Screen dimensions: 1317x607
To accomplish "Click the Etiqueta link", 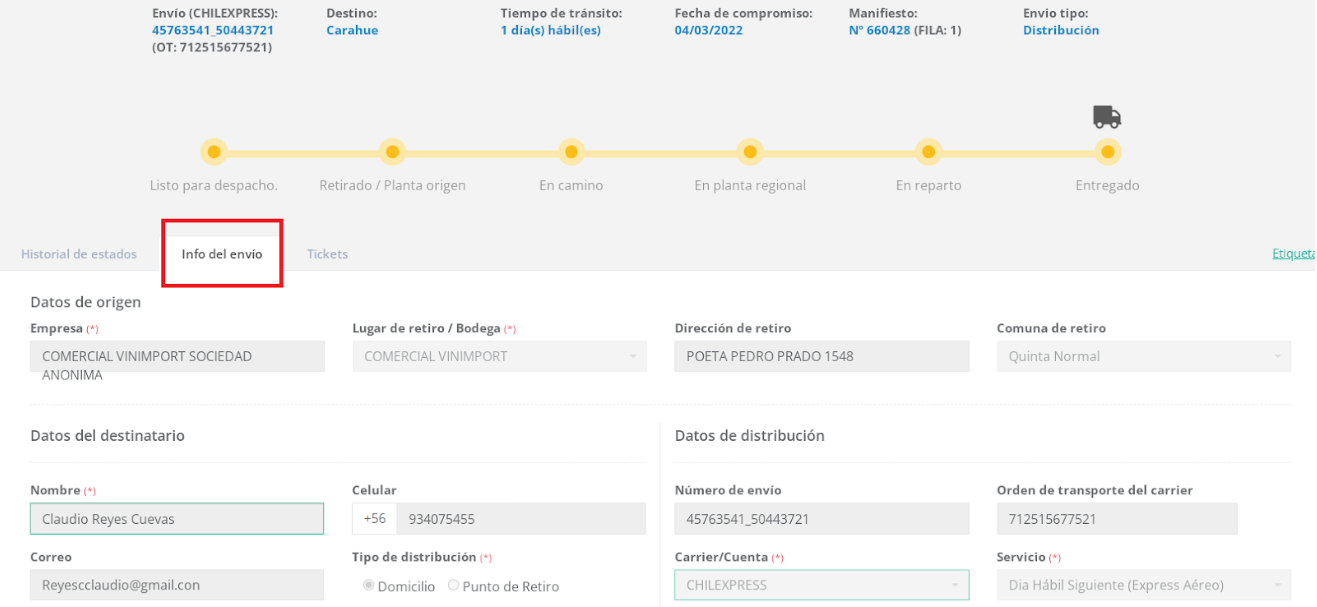I will tap(1294, 253).
